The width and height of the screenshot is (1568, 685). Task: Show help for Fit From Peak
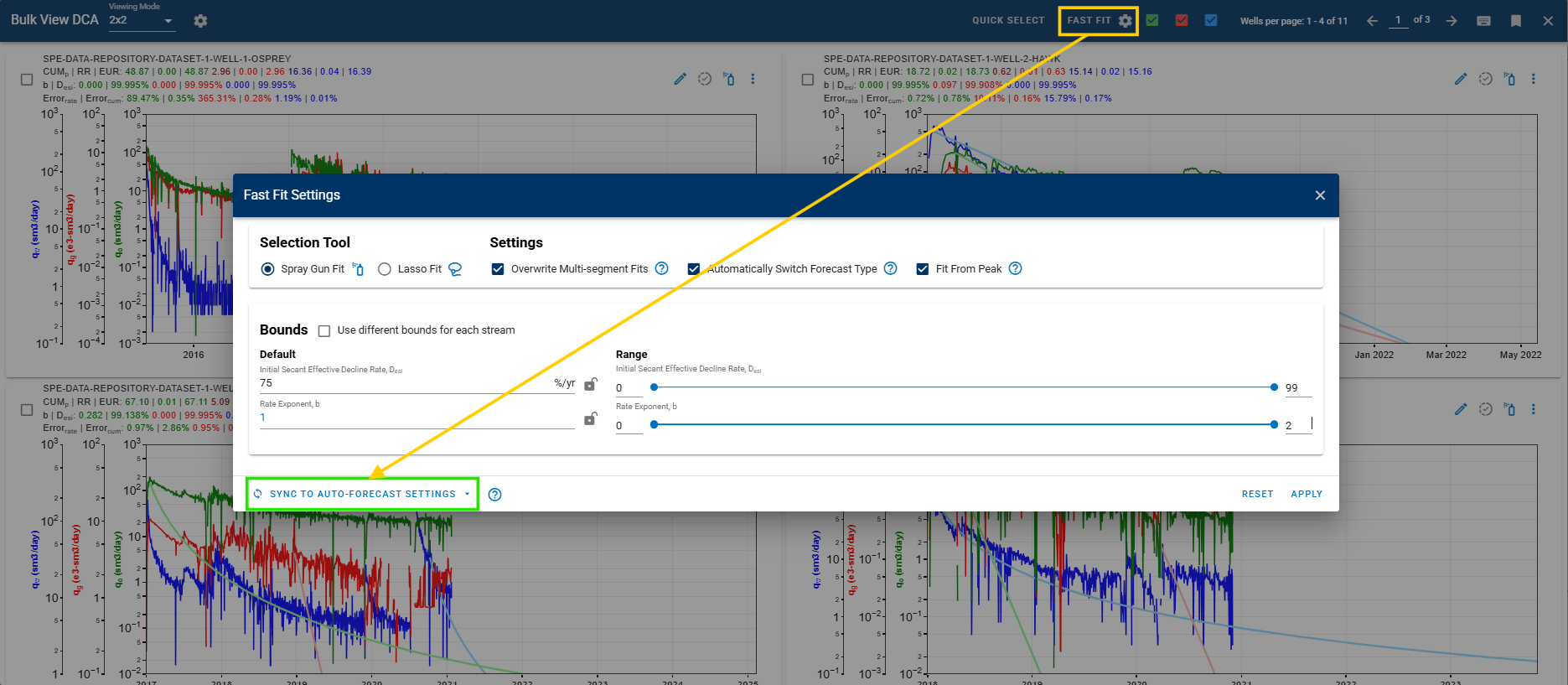point(1015,268)
